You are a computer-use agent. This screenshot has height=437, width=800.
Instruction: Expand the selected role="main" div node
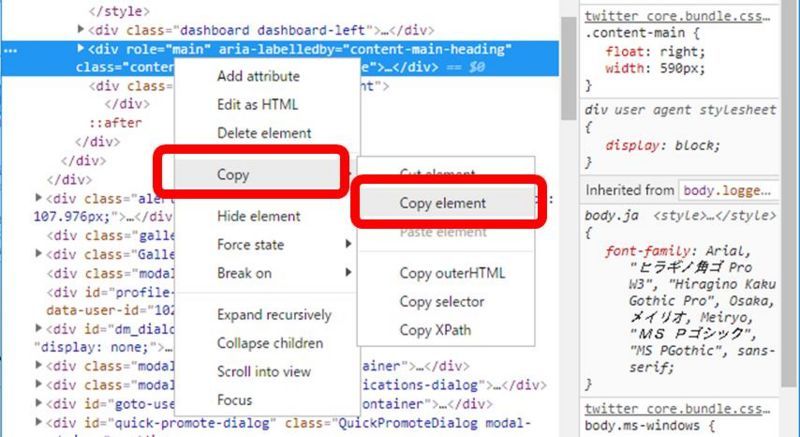[x=80, y=48]
